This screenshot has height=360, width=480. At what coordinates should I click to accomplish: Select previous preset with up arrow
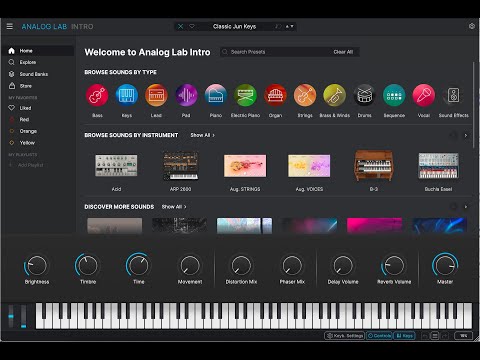287,26
